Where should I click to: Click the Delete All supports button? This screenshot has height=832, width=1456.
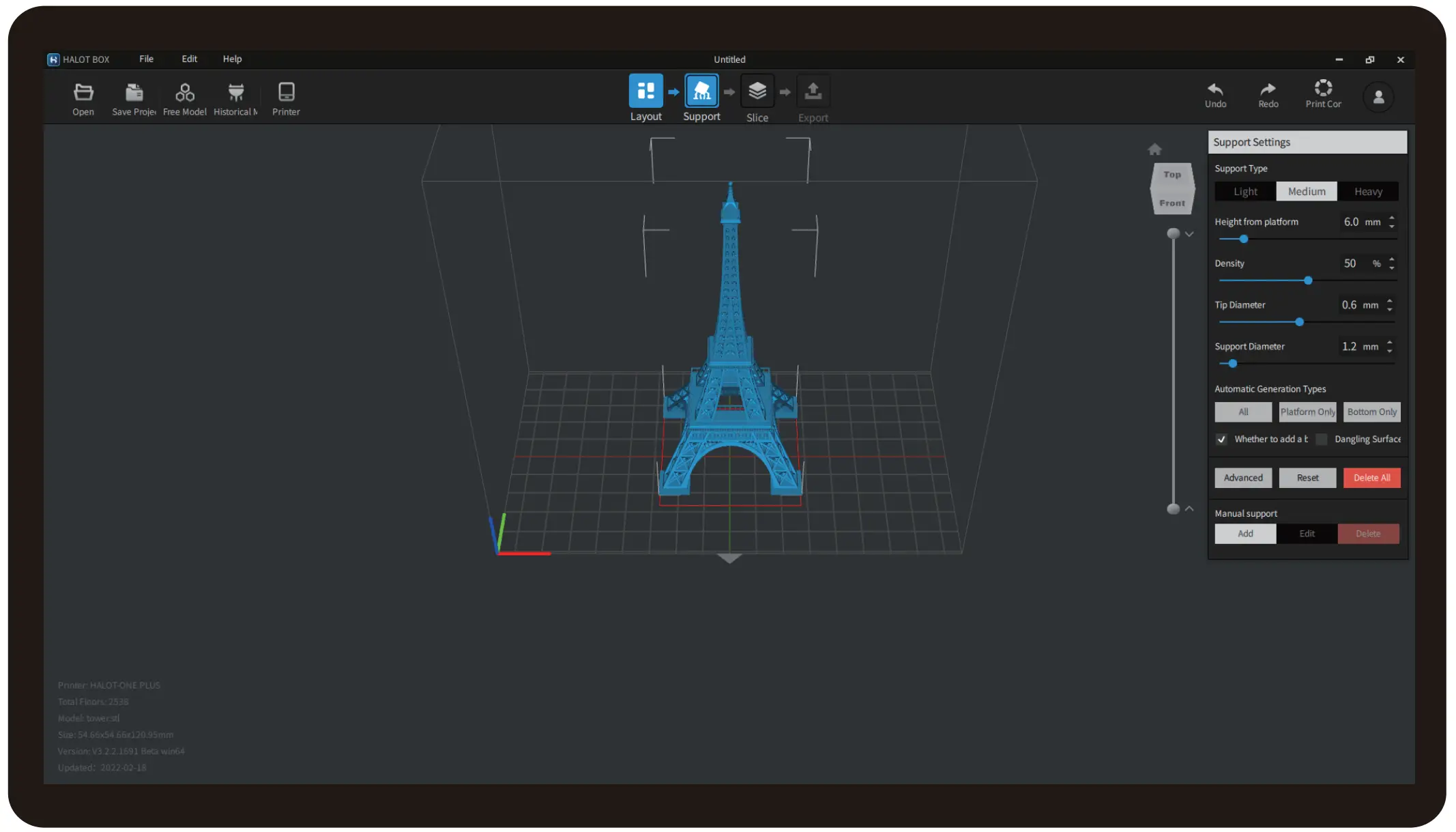[1371, 477]
